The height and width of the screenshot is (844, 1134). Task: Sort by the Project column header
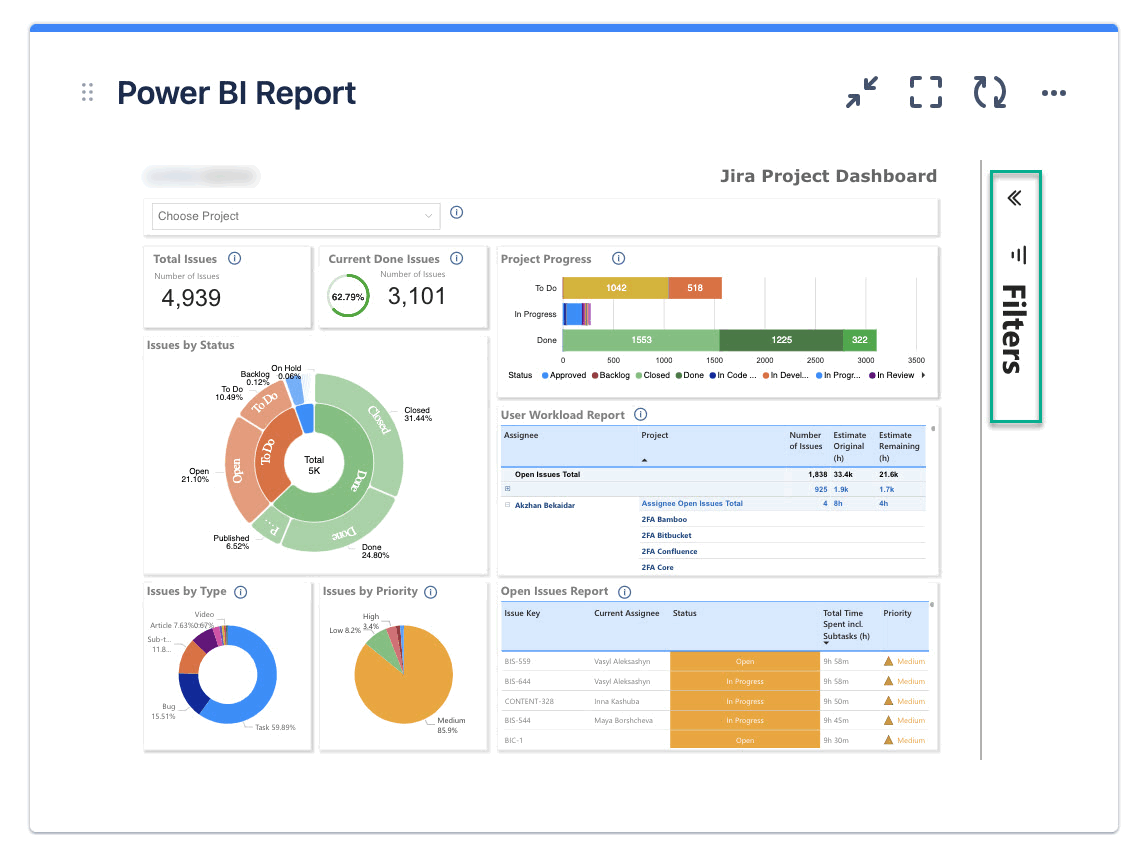(655, 436)
